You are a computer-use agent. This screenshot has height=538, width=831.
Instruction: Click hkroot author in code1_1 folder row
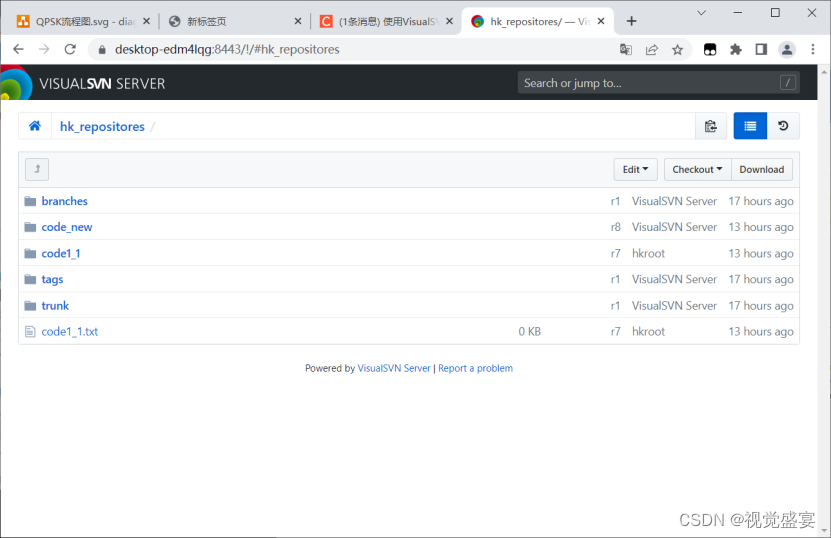tap(648, 253)
